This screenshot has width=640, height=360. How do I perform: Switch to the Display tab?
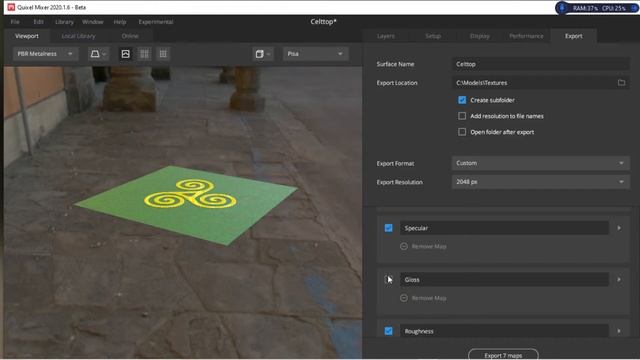click(480, 36)
